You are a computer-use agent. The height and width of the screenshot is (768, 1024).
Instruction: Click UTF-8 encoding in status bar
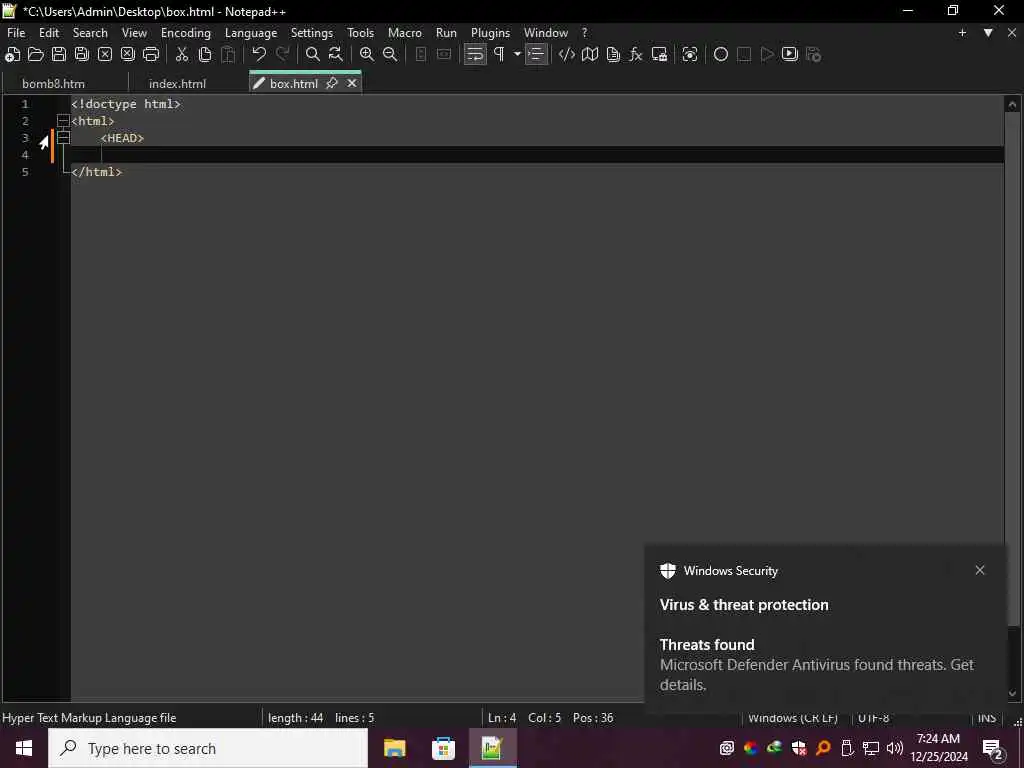874,718
